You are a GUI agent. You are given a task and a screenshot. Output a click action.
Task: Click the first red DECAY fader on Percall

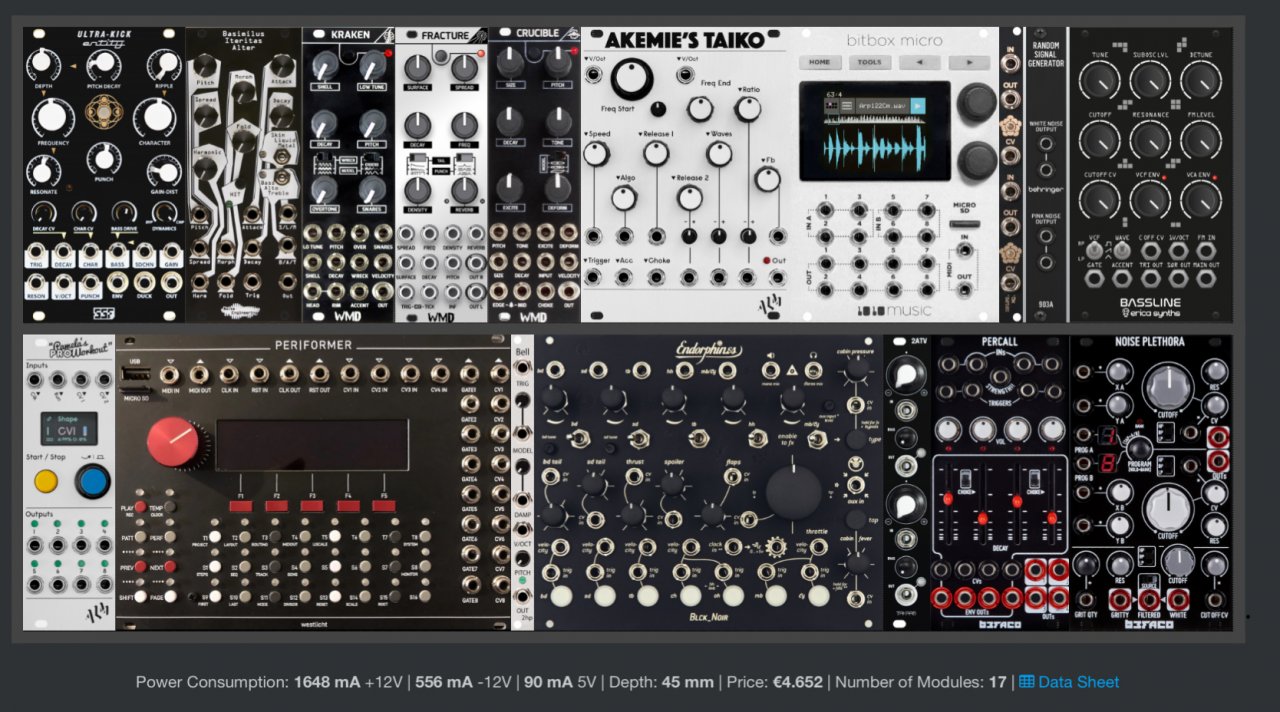click(948, 497)
